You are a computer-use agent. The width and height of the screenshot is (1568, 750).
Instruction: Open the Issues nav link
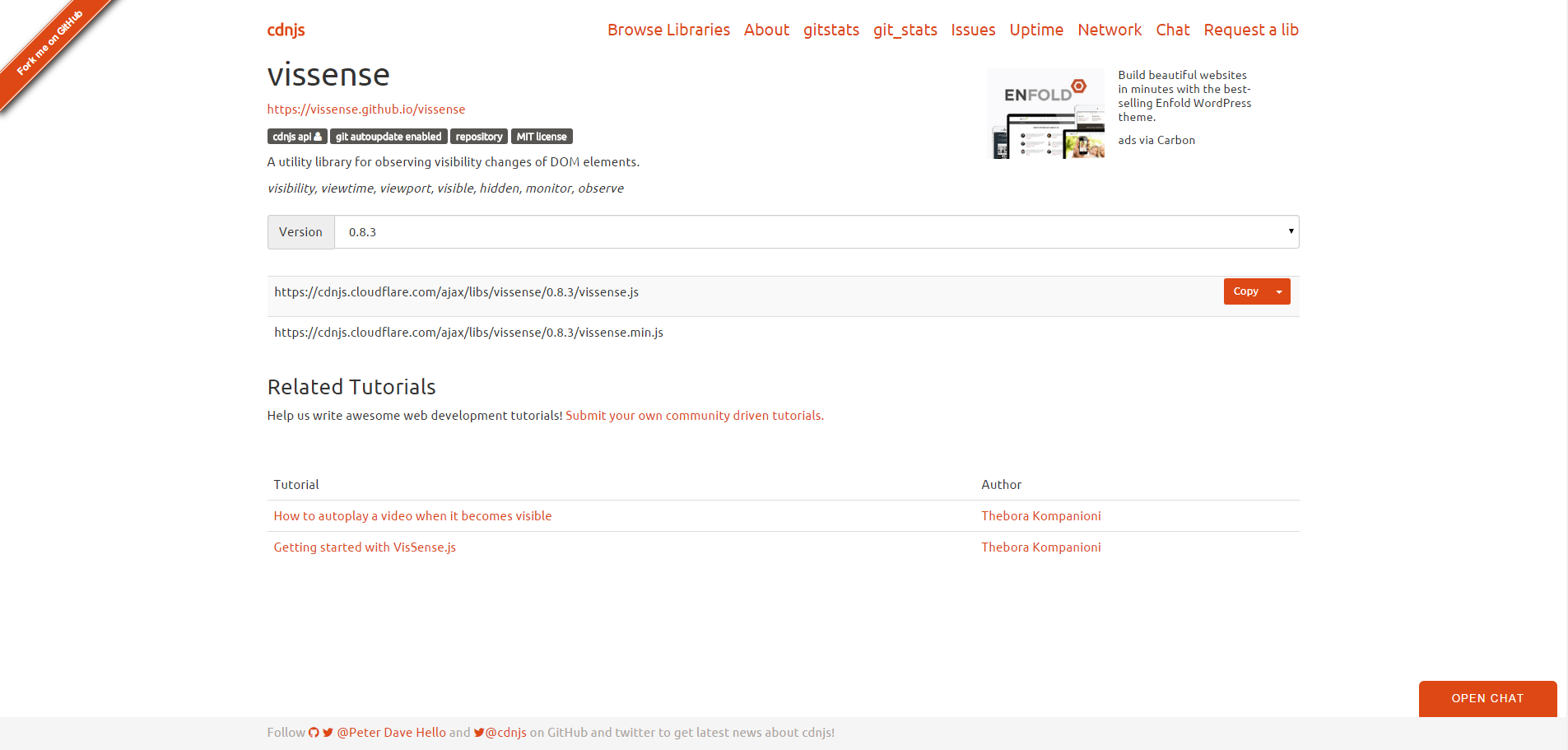(x=973, y=30)
